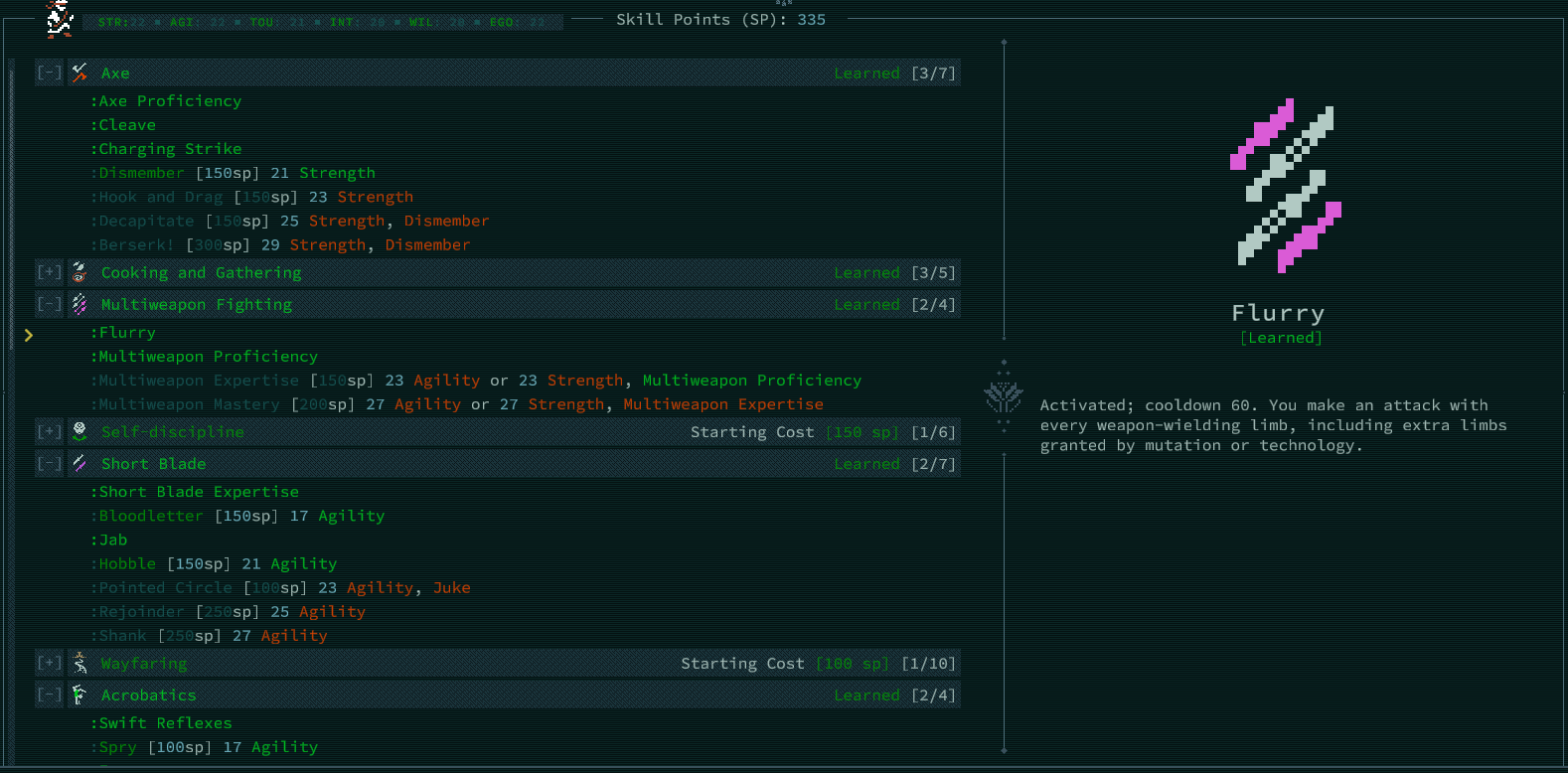Viewport: 1568px width, 773px height.
Task: Click the Multiweapon Fighting category icon
Action: click(x=79, y=304)
